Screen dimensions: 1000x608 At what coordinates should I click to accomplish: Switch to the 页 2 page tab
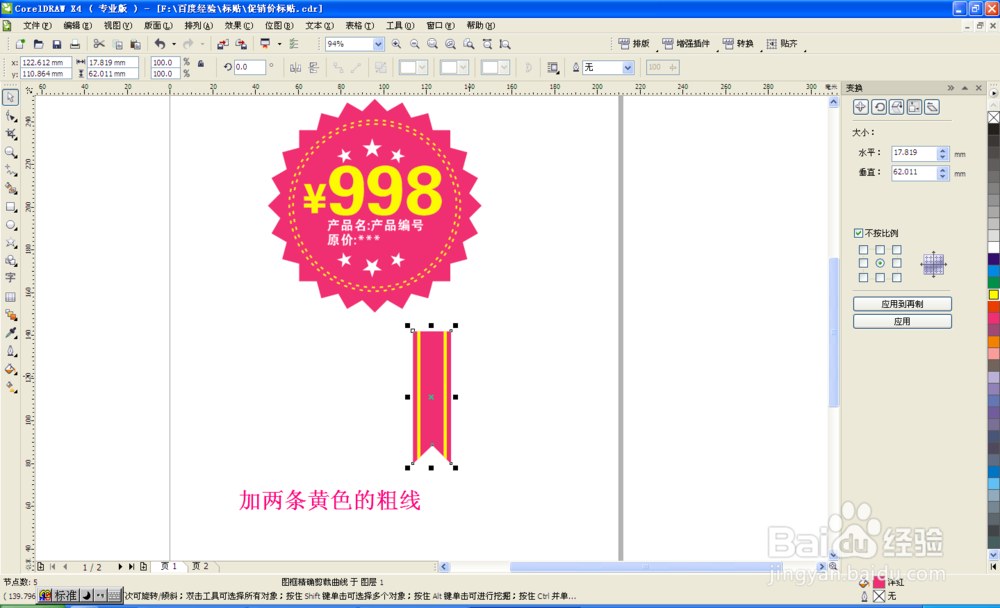pos(200,565)
